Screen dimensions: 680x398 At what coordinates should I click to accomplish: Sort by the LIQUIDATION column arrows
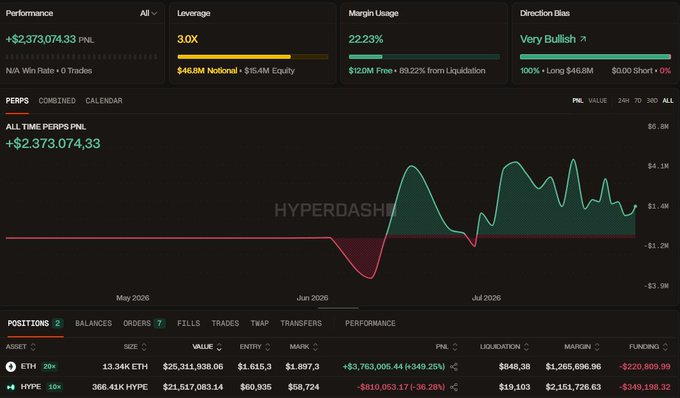526,347
